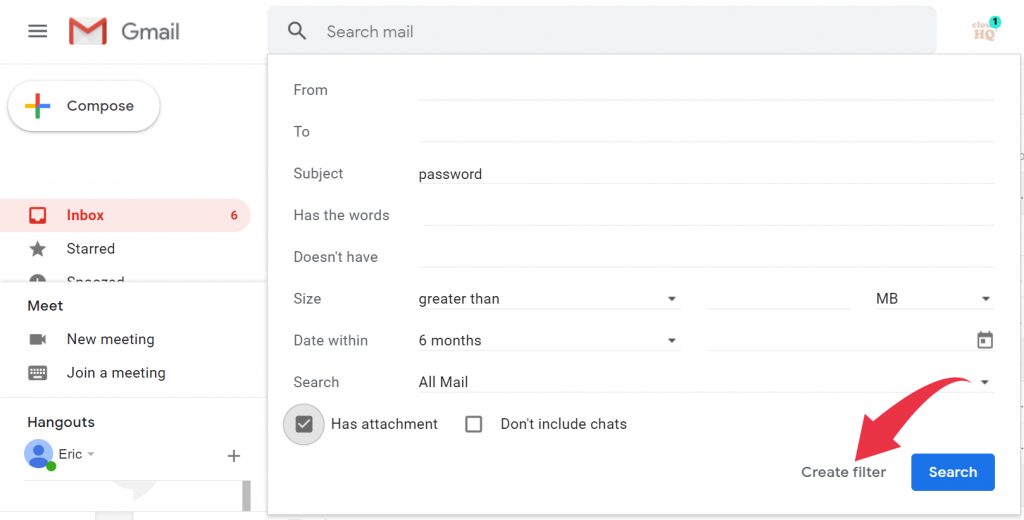
Task: Enable the Don't include chats checkbox
Action: (473, 424)
